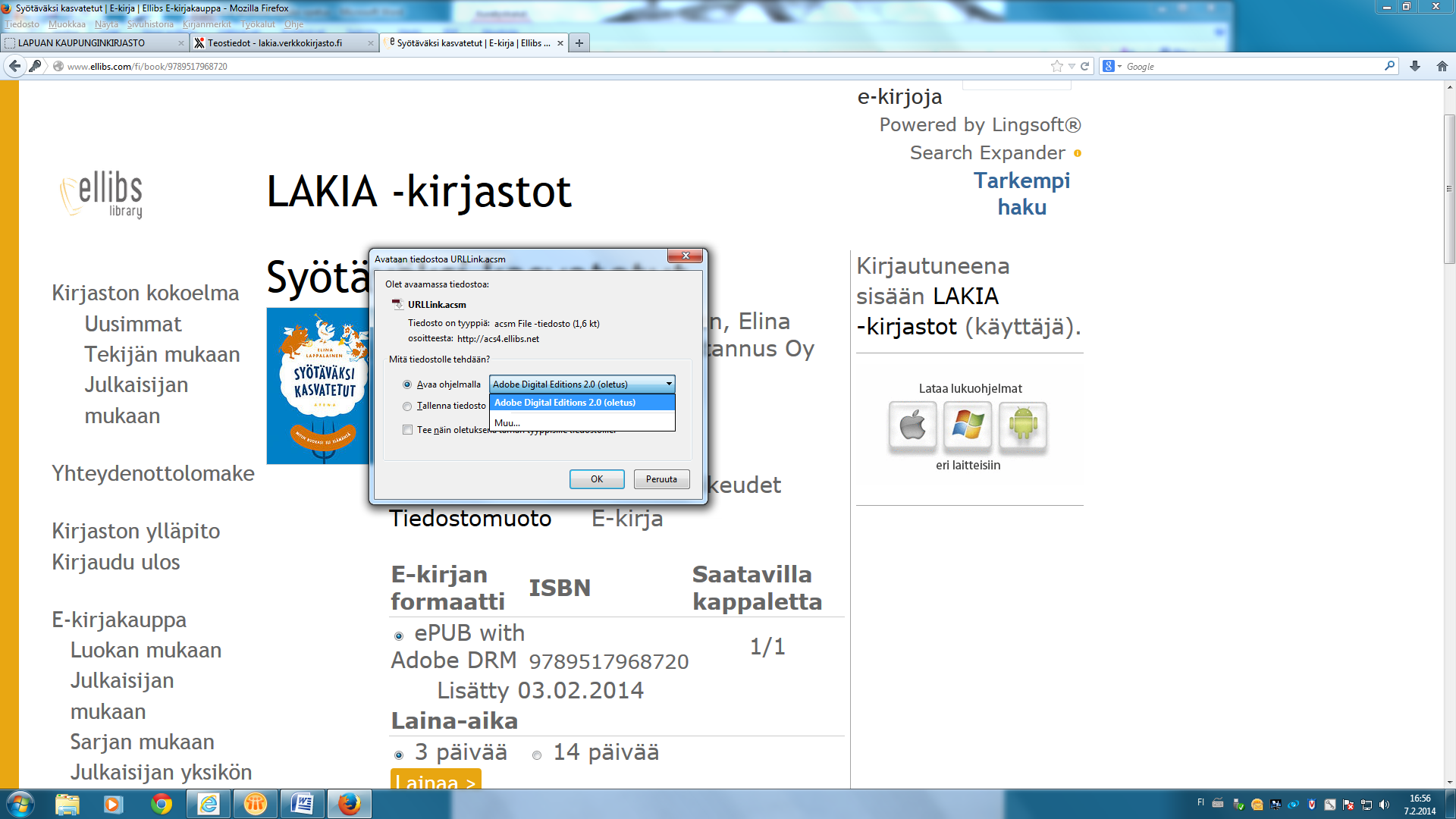Select the ePUB with Adobe DRM radio
Image resolution: width=1456 pixels, height=819 pixels.
coord(399,636)
